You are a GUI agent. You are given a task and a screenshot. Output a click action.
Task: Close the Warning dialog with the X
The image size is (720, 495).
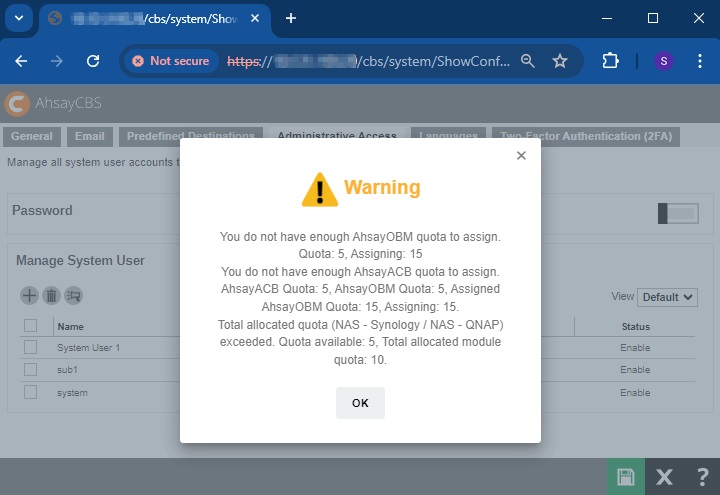521,155
